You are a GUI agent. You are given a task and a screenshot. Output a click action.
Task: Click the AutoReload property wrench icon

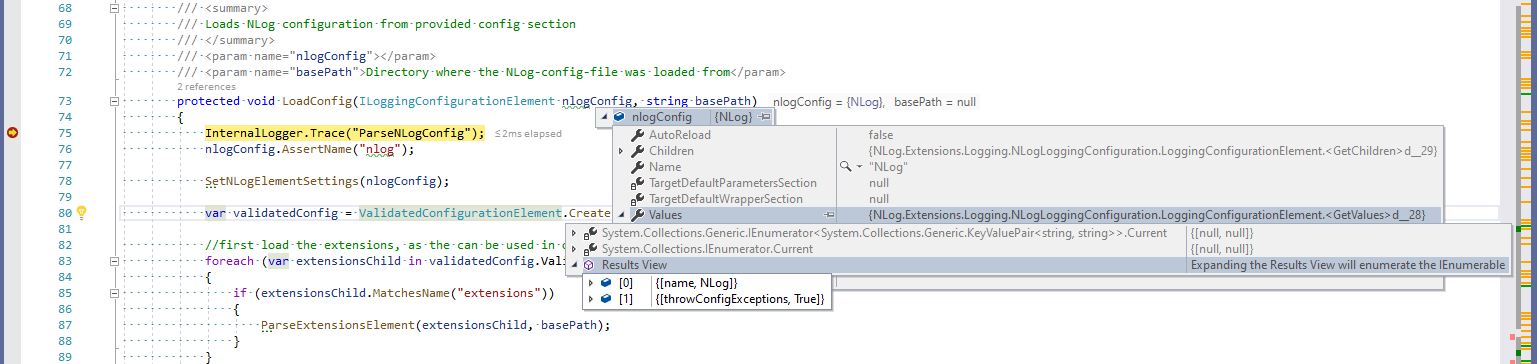tap(637, 135)
